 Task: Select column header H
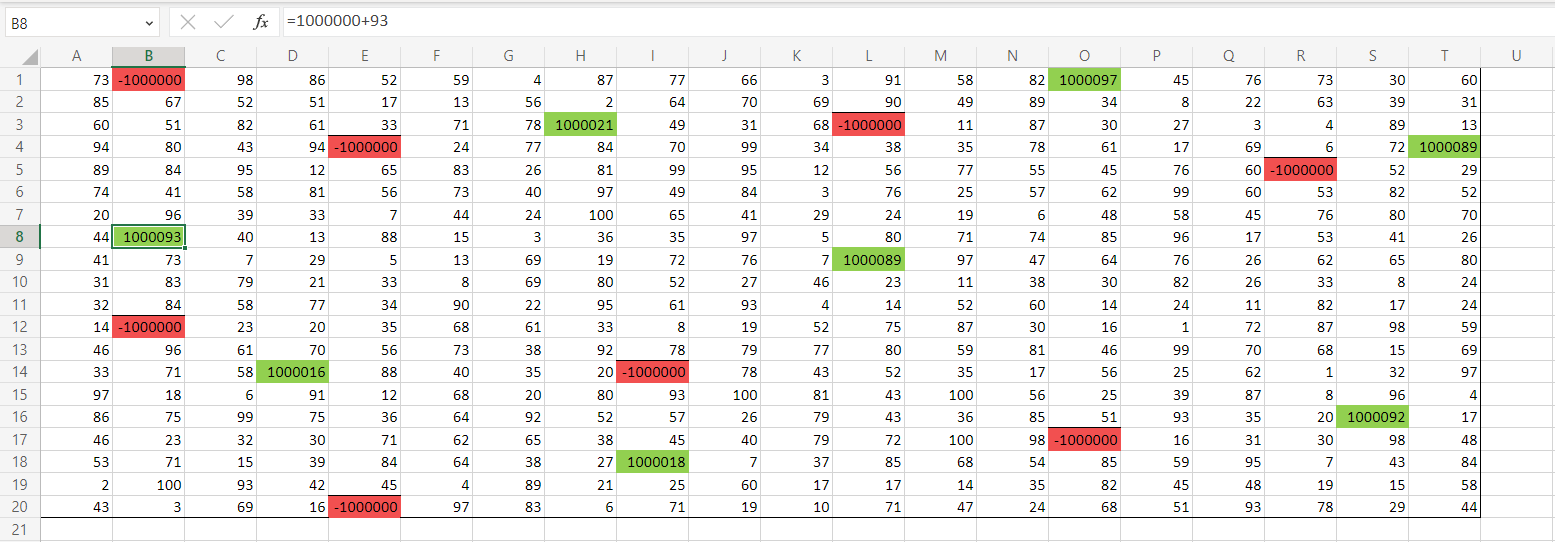[580, 56]
